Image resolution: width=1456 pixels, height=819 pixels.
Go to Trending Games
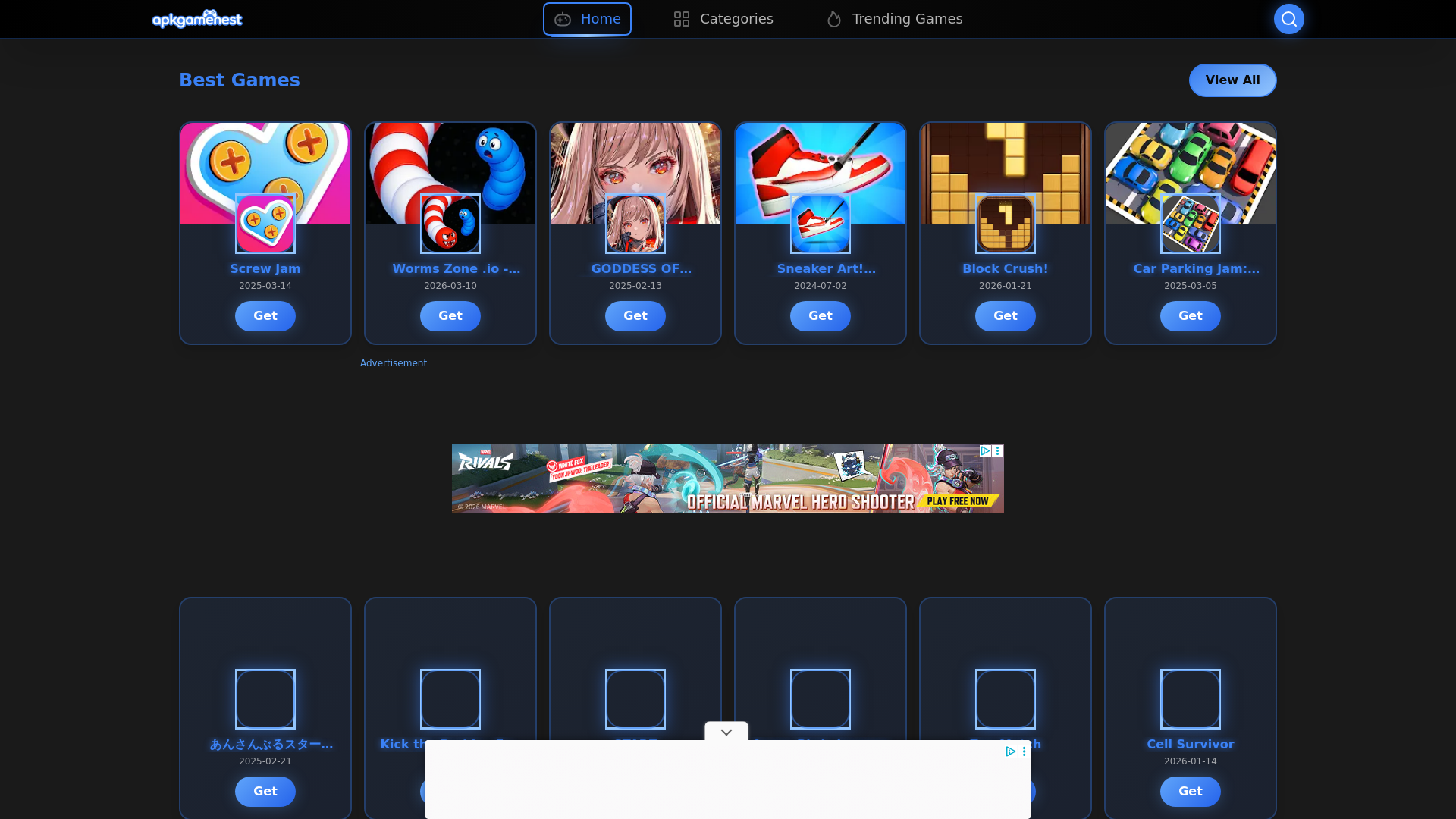(x=894, y=19)
